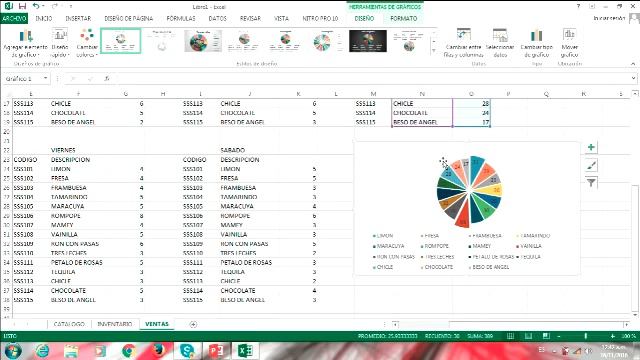Click cell CHICLE in column N

coord(422,104)
